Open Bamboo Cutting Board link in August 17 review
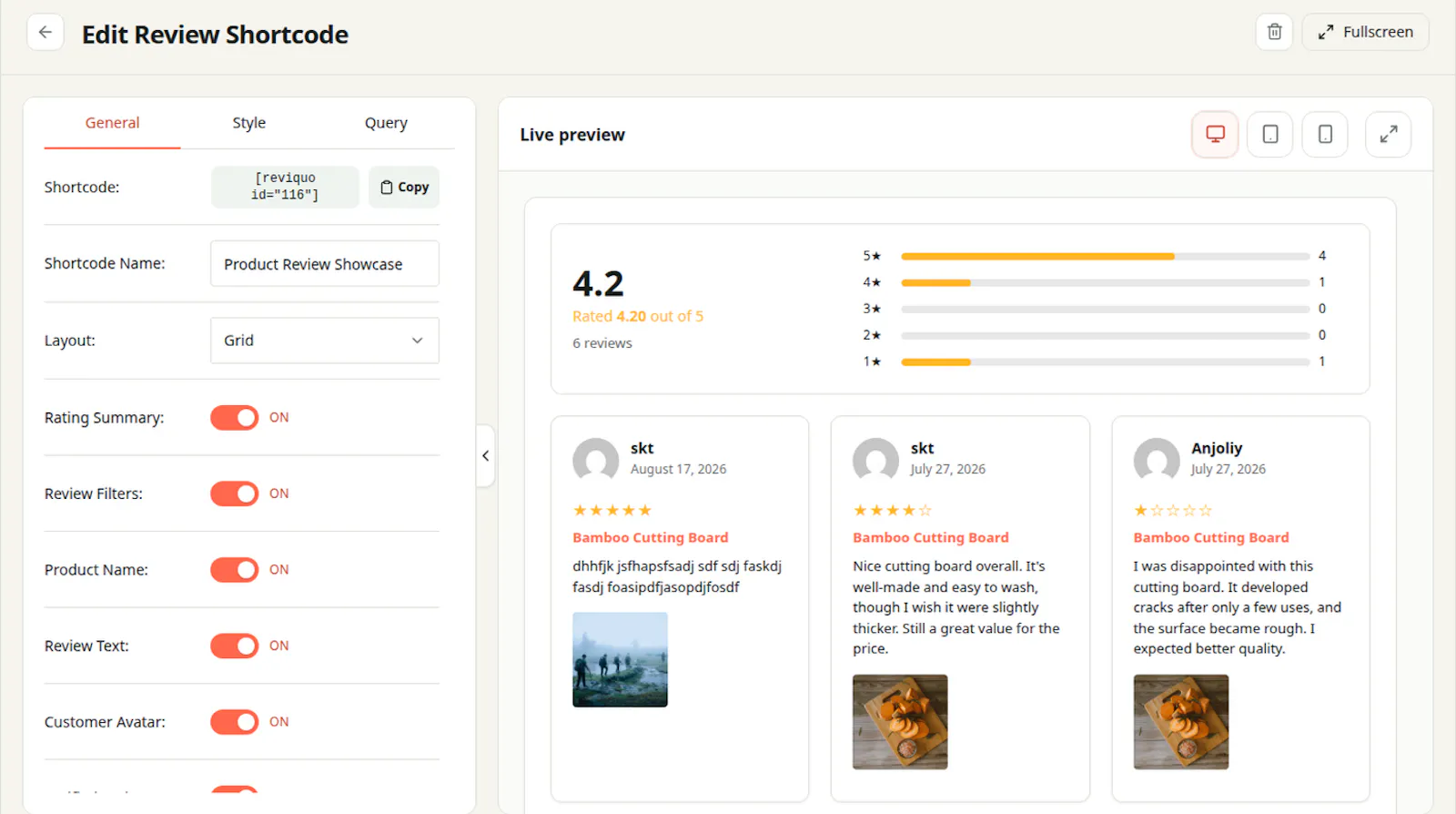 point(651,537)
